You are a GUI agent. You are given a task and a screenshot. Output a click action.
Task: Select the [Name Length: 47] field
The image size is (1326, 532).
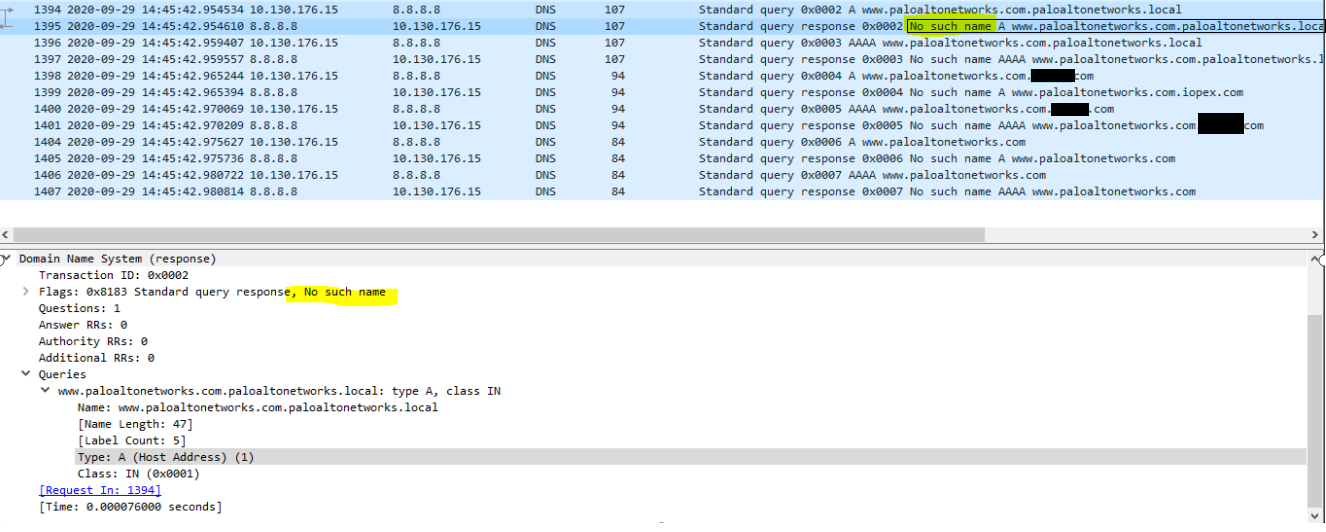coord(135,424)
